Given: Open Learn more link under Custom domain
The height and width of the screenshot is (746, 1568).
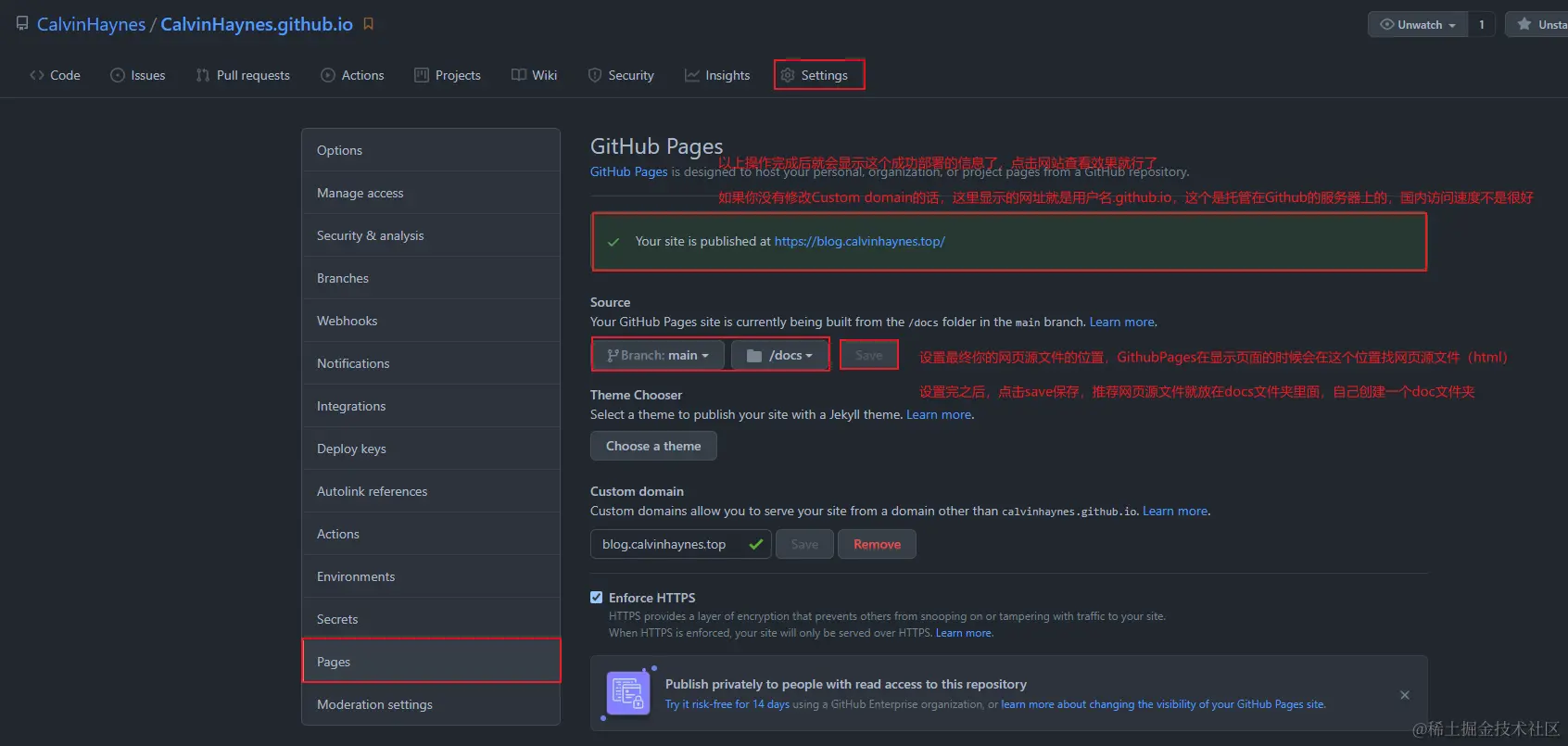Looking at the screenshot, I should pyautogui.click(x=1174, y=511).
